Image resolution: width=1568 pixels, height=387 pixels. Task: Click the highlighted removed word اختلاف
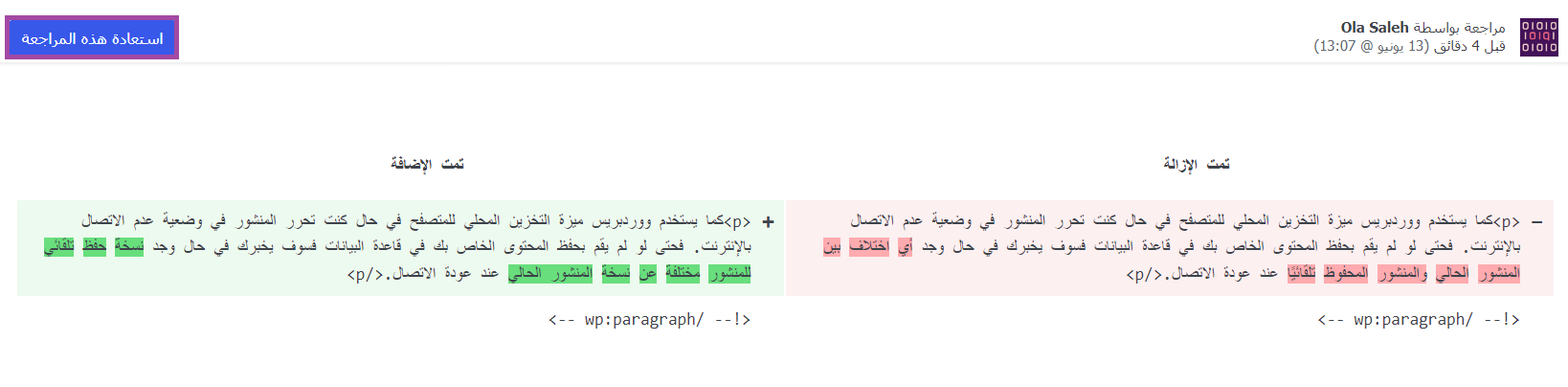tap(869, 247)
